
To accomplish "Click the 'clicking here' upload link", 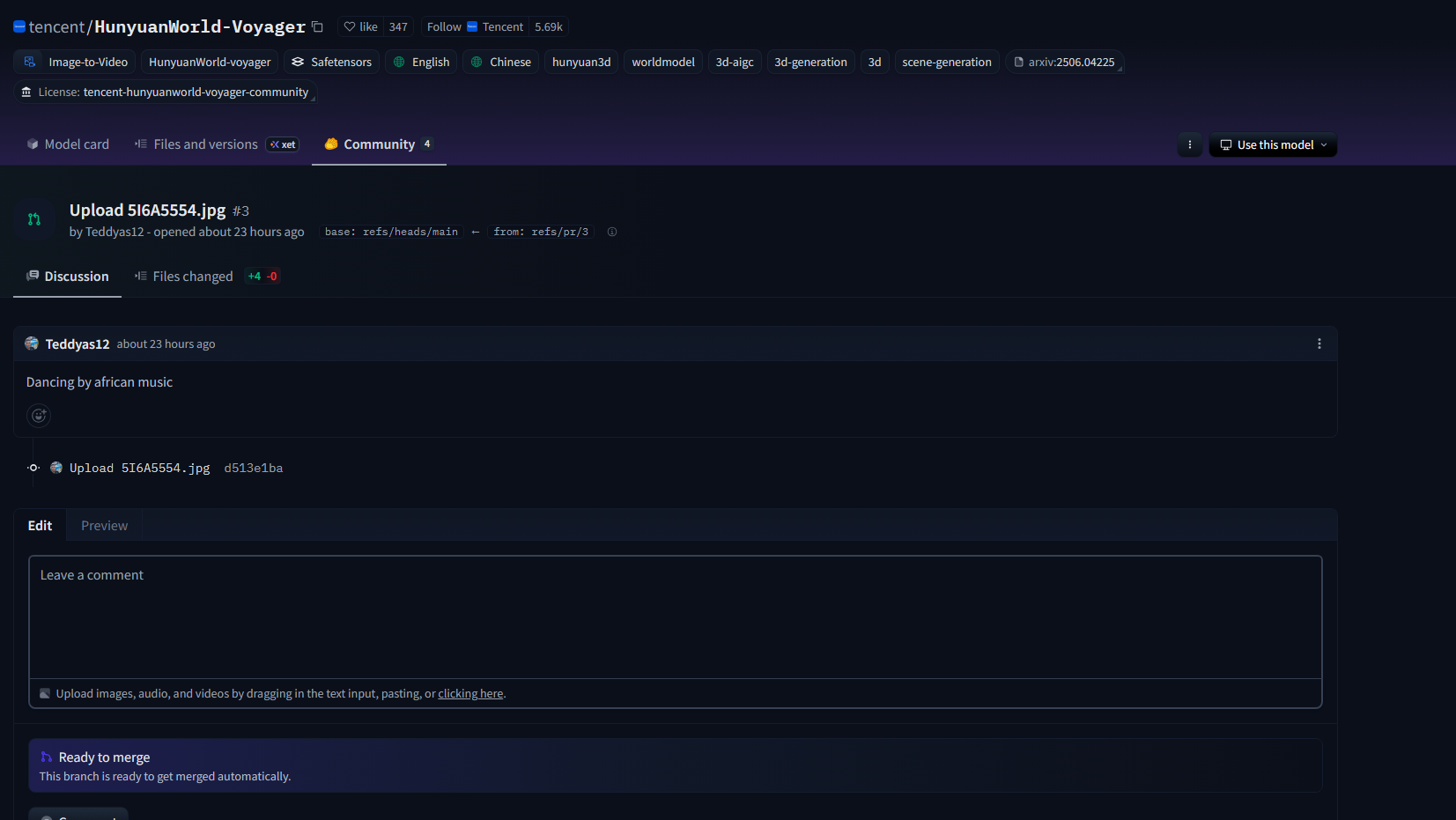I will pos(471,694).
